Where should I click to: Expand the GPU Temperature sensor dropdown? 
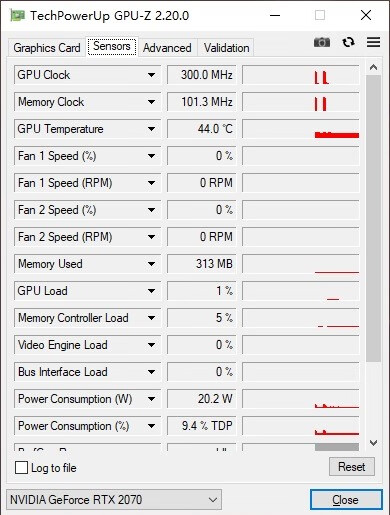point(151,129)
